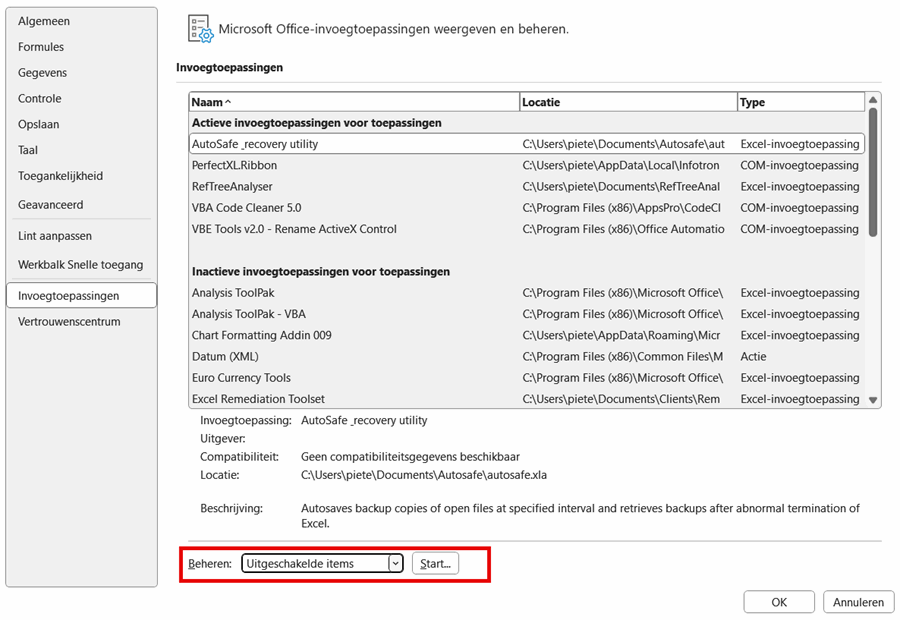Click Annuleren to cancel

point(859,602)
